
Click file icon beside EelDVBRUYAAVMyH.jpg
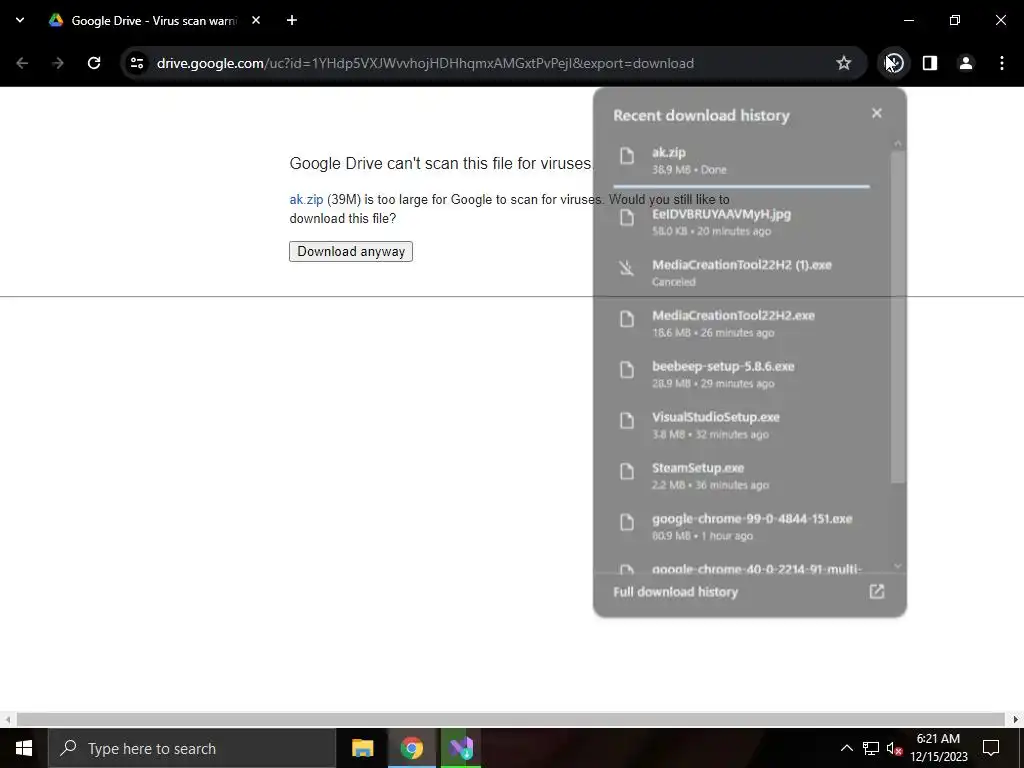coord(627,217)
